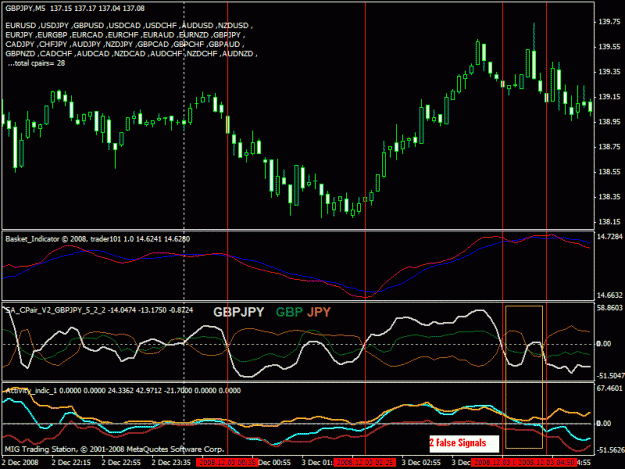Click the 14.6632 scale value in Basket panel
The width and height of the screenshot is (625, 469).
pyautogui.click(x=609, y=295)
